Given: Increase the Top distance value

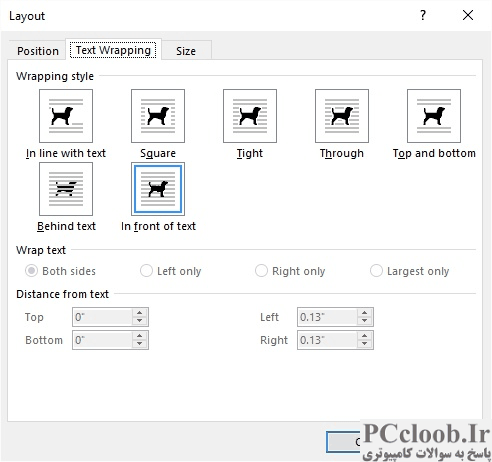Looking at the screenshot, I should (x=140, y=313).
